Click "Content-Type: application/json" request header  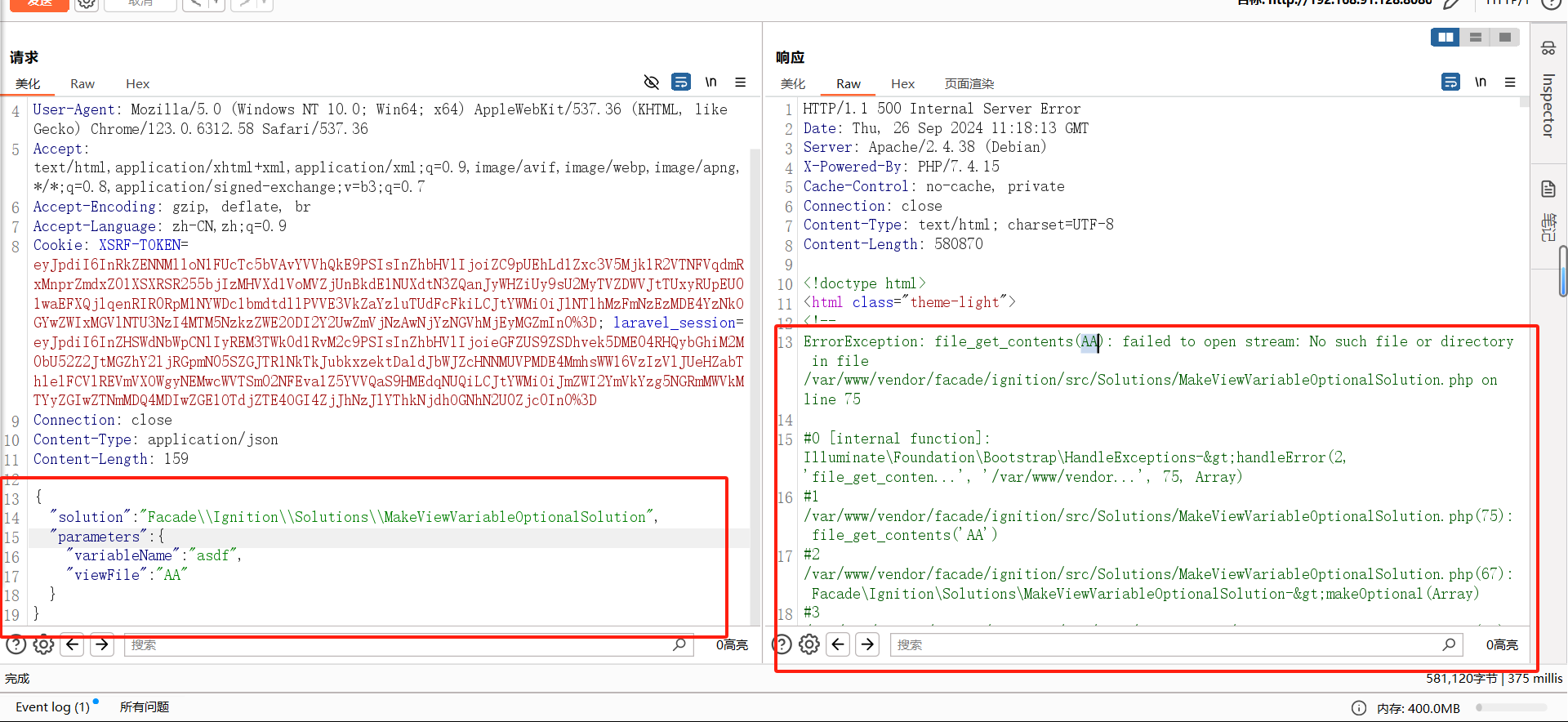[x=156, y=439]
